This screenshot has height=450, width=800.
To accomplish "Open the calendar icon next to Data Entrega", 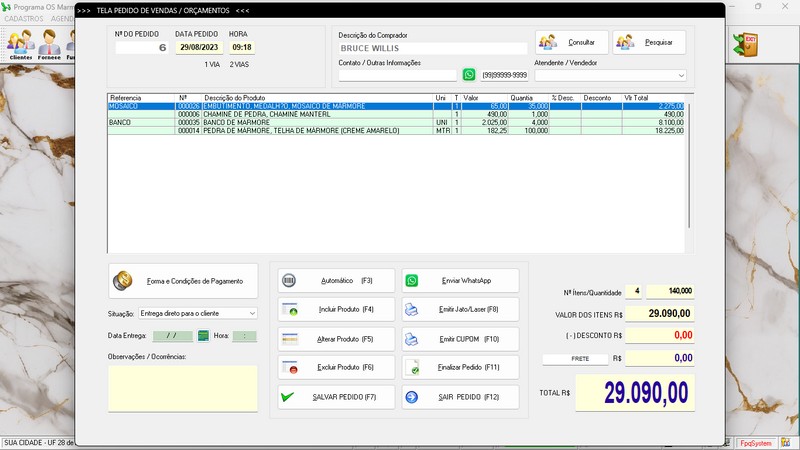I will point(203,336).
